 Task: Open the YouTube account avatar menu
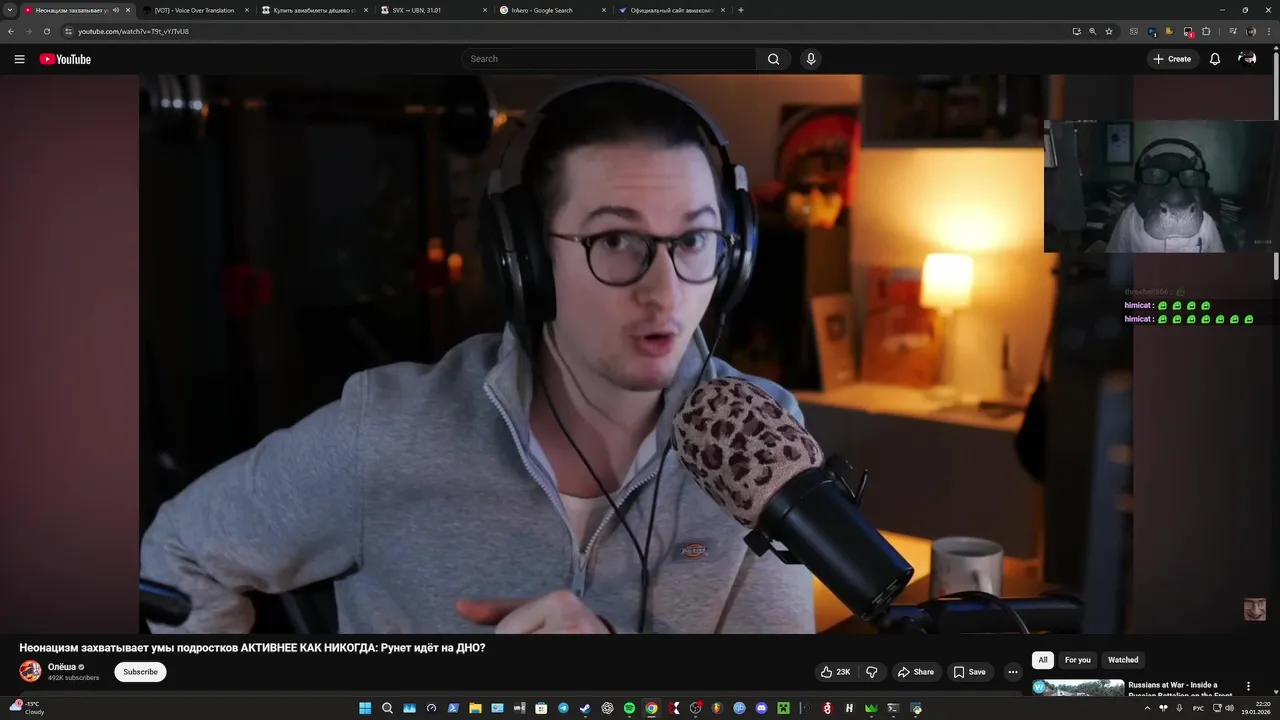point(1247,59)
